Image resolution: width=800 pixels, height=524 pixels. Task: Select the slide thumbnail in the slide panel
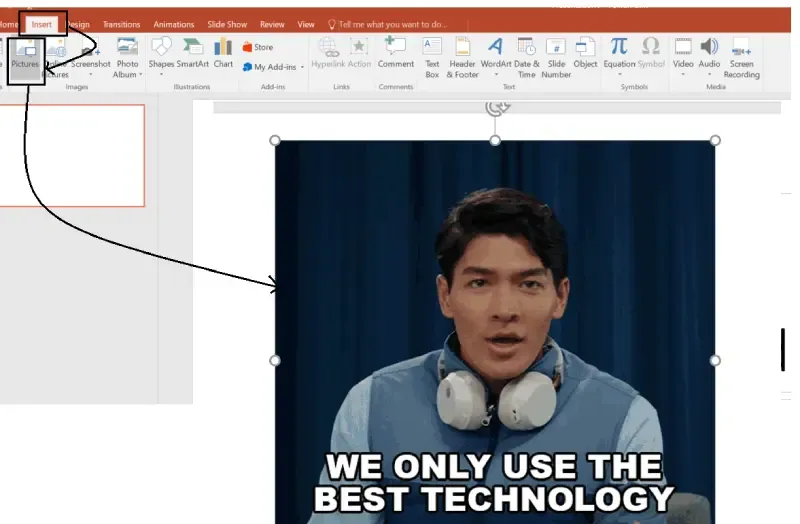[x=71, y=156]
